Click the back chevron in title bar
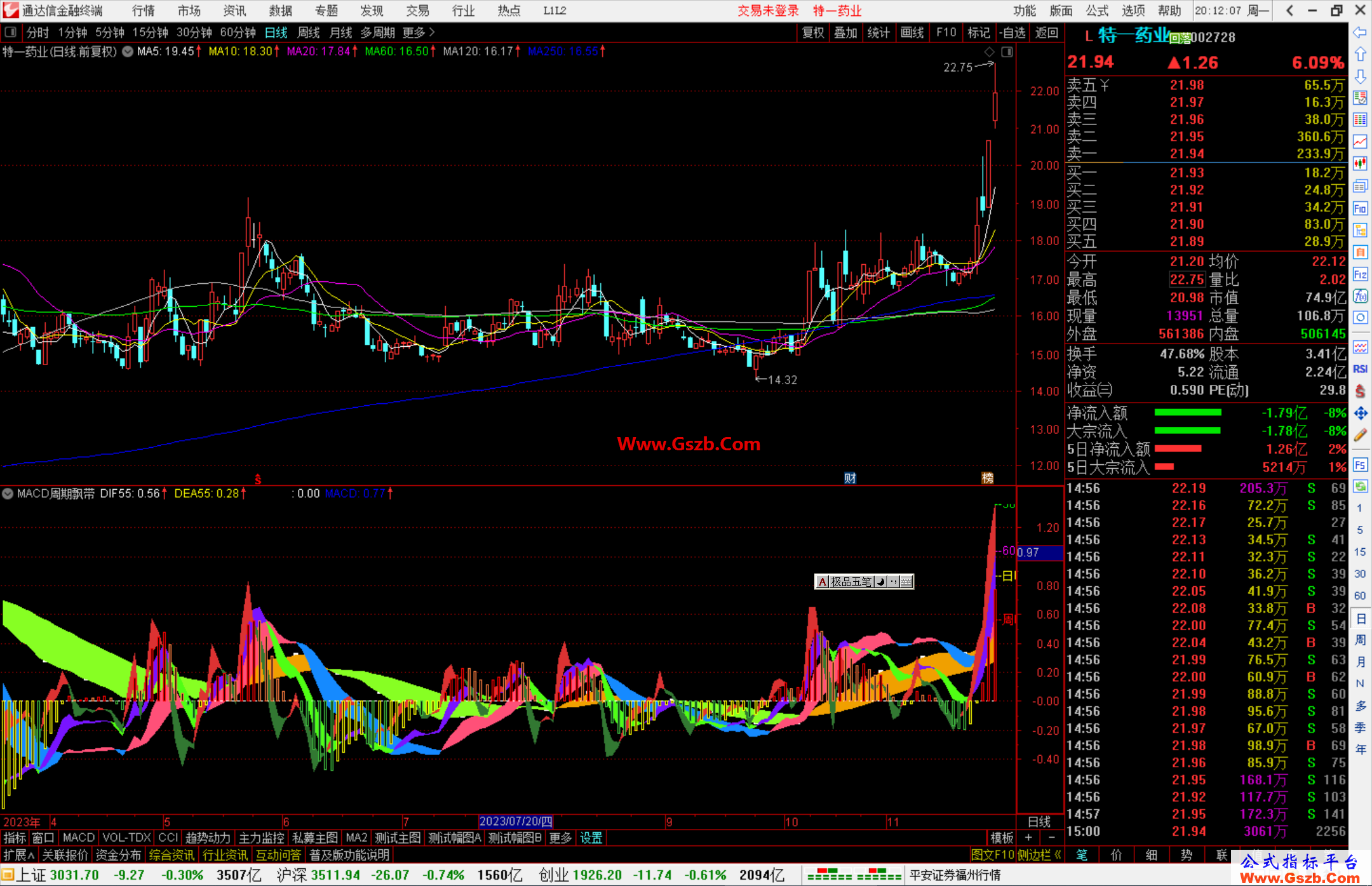 tap(1289, 10)
